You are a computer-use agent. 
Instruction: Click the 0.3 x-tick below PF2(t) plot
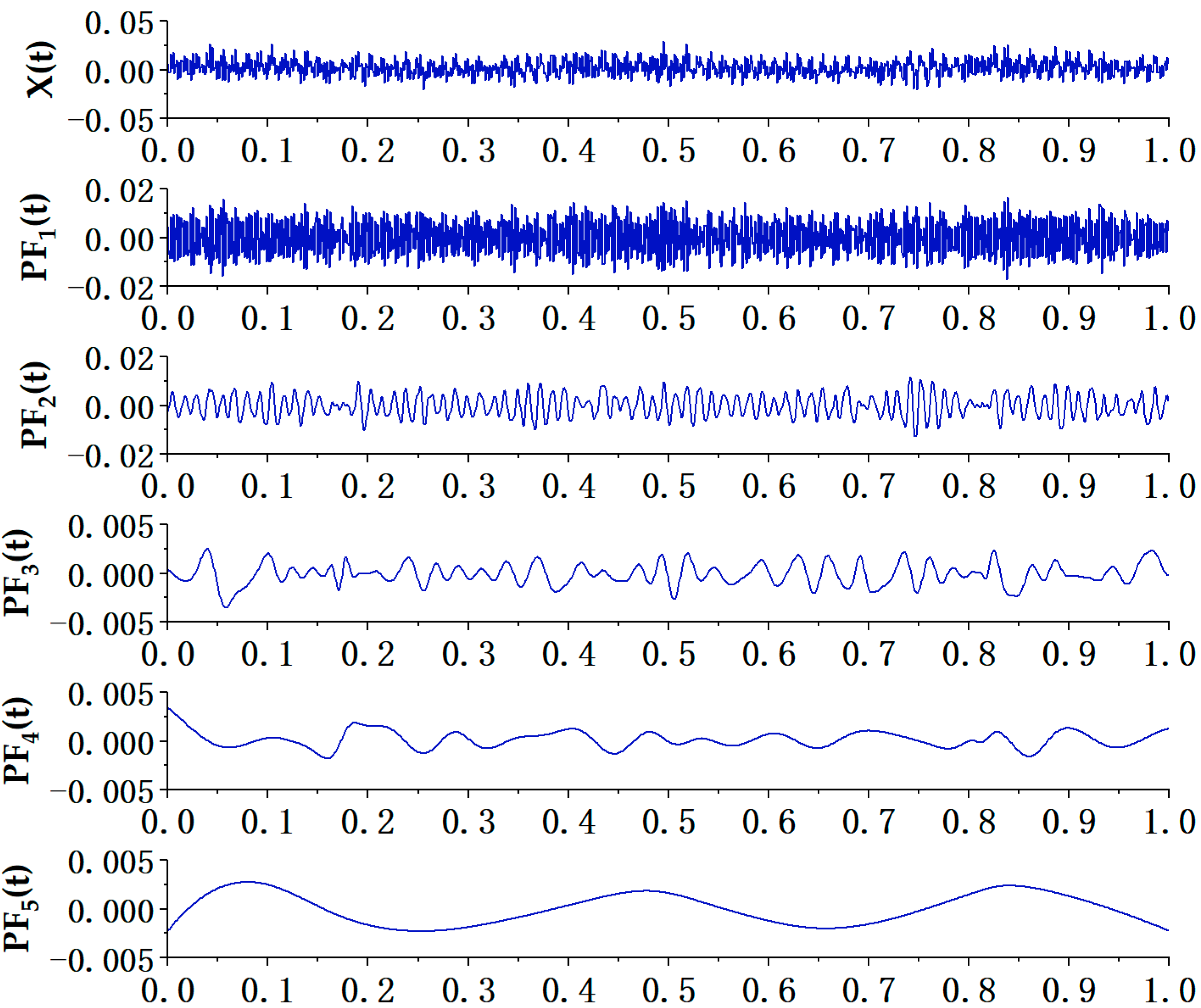point(468,487)
